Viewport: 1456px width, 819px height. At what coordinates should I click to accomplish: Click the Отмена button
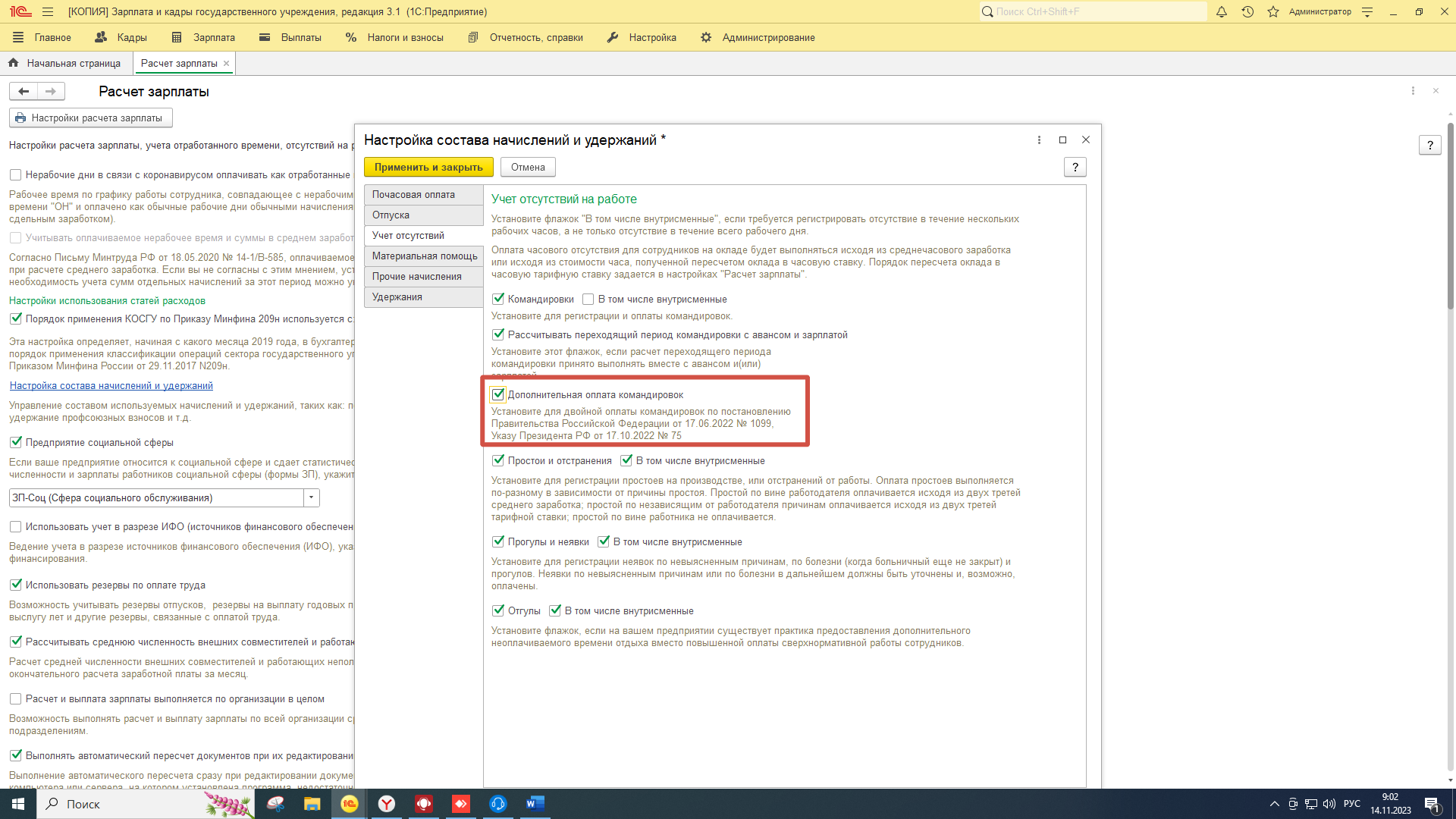(528, 168)
